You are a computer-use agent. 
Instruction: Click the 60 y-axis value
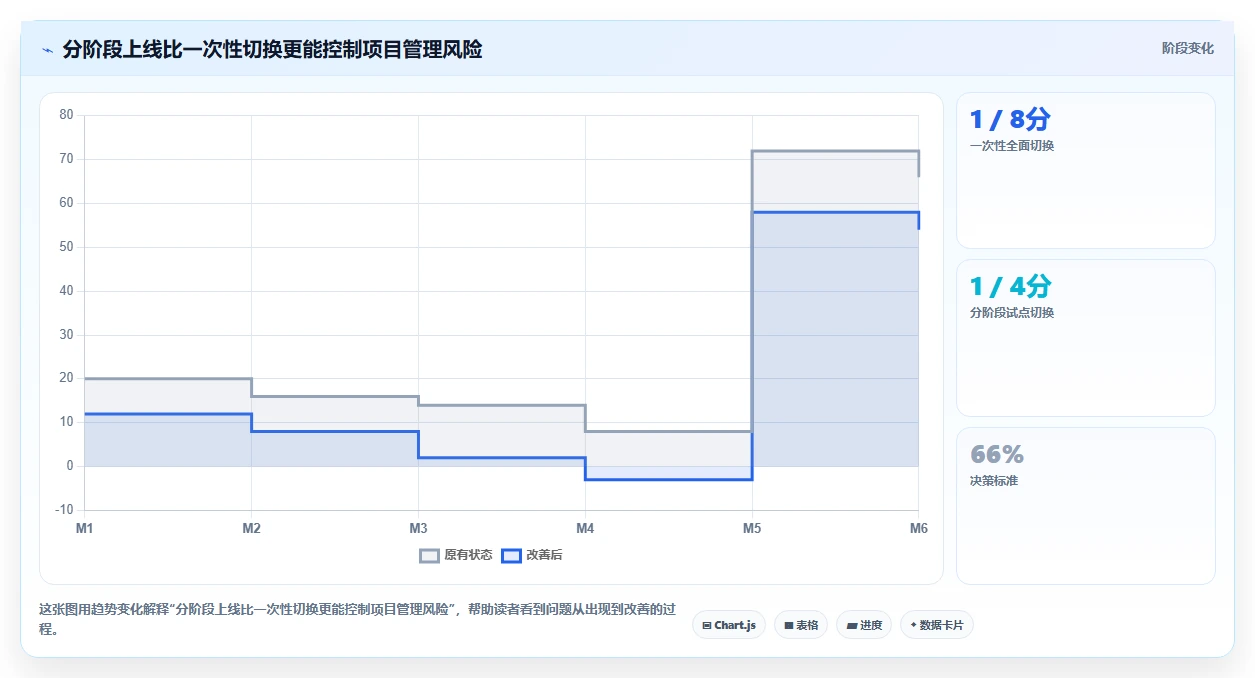point(67,203)
